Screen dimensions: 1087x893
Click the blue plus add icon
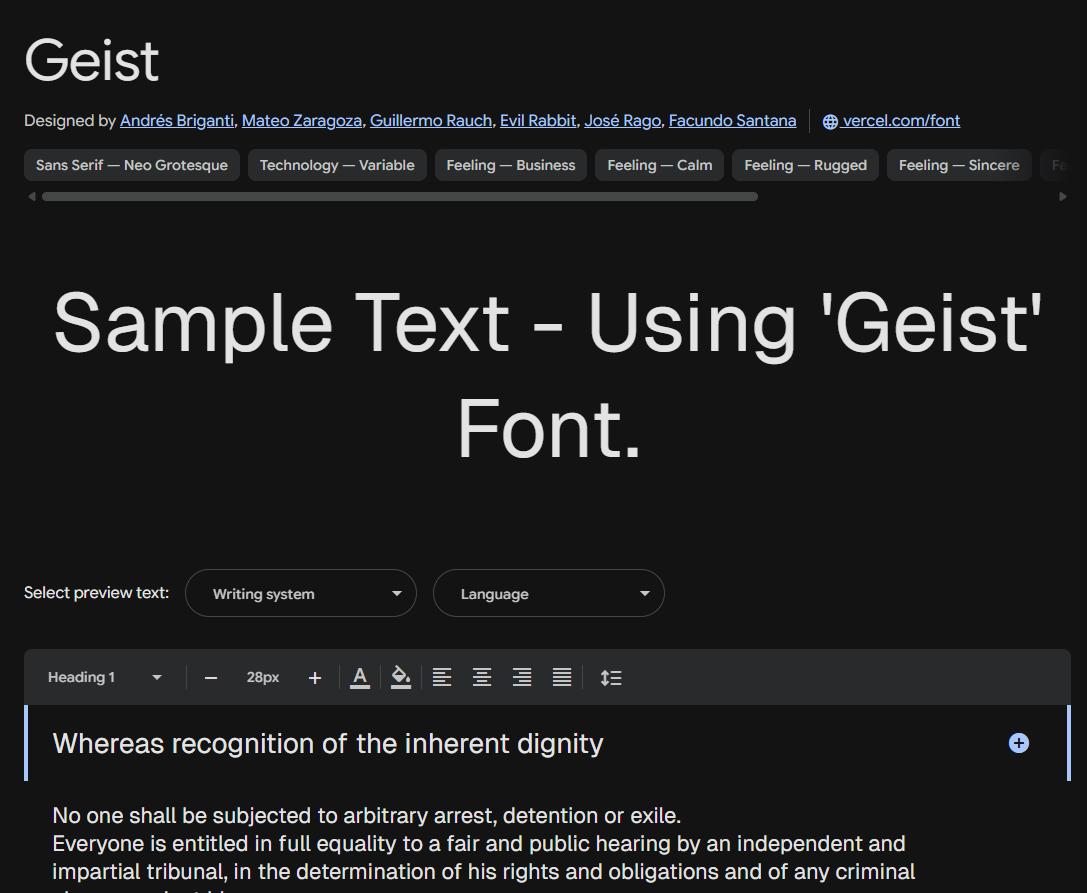click(1018, 743)
